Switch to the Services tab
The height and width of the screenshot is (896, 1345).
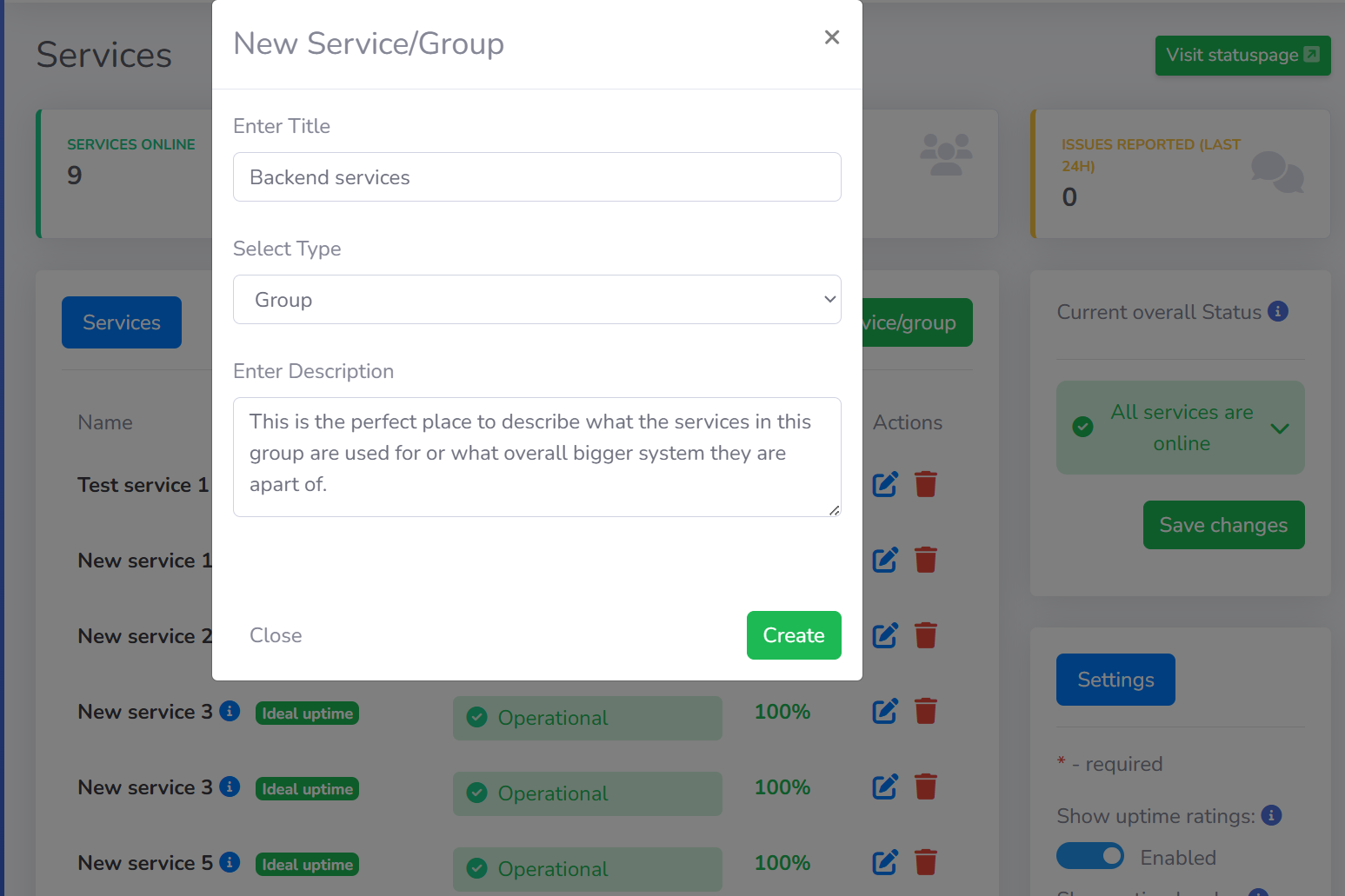coord(121,322)
